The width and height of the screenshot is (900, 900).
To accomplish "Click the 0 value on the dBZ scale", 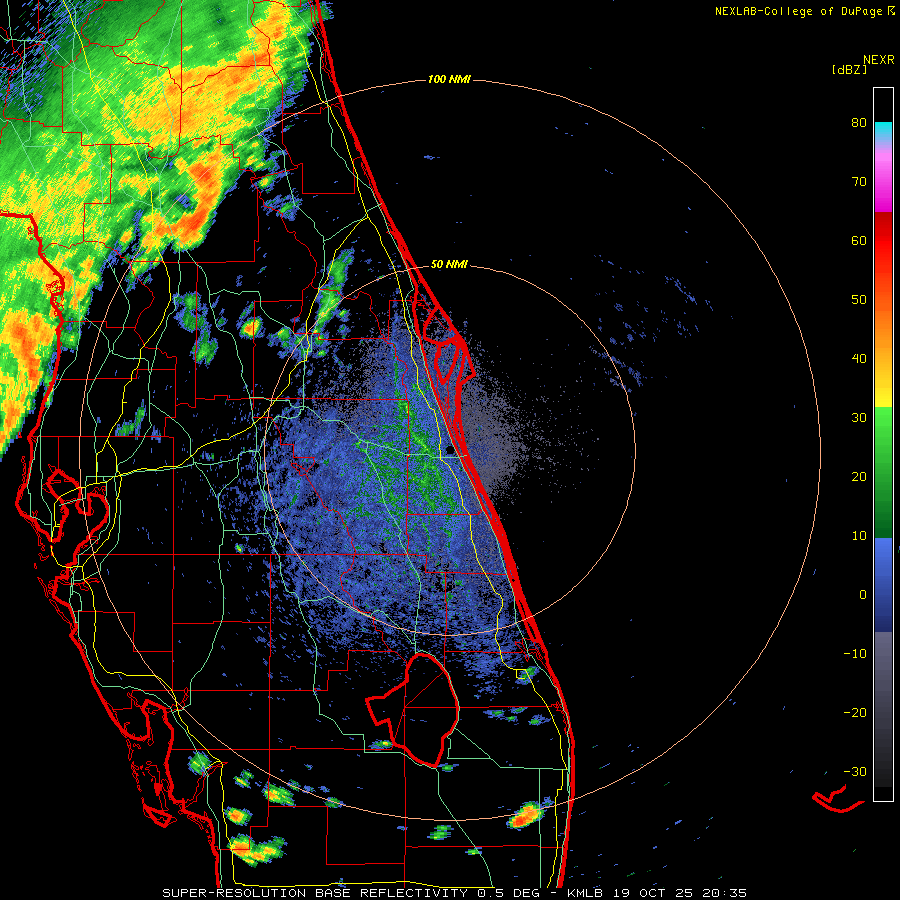I will (863, 595).
